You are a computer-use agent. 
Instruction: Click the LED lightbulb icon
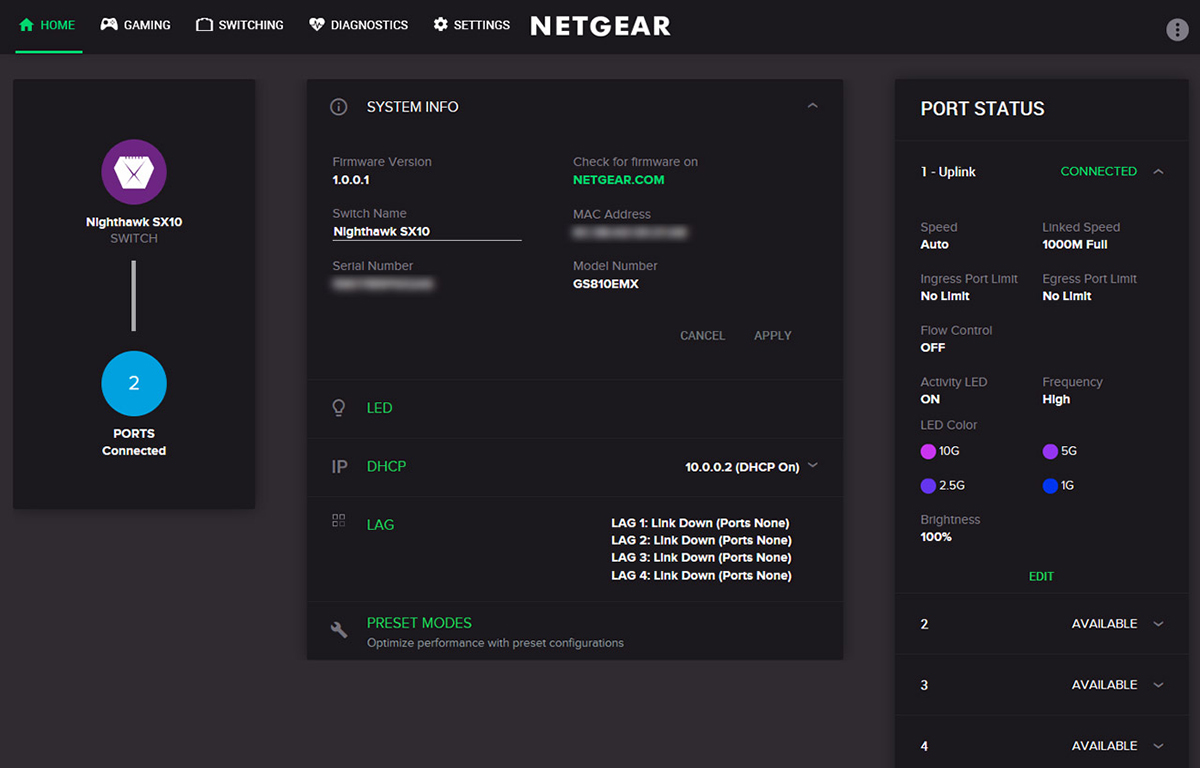(x=339, y=408)
